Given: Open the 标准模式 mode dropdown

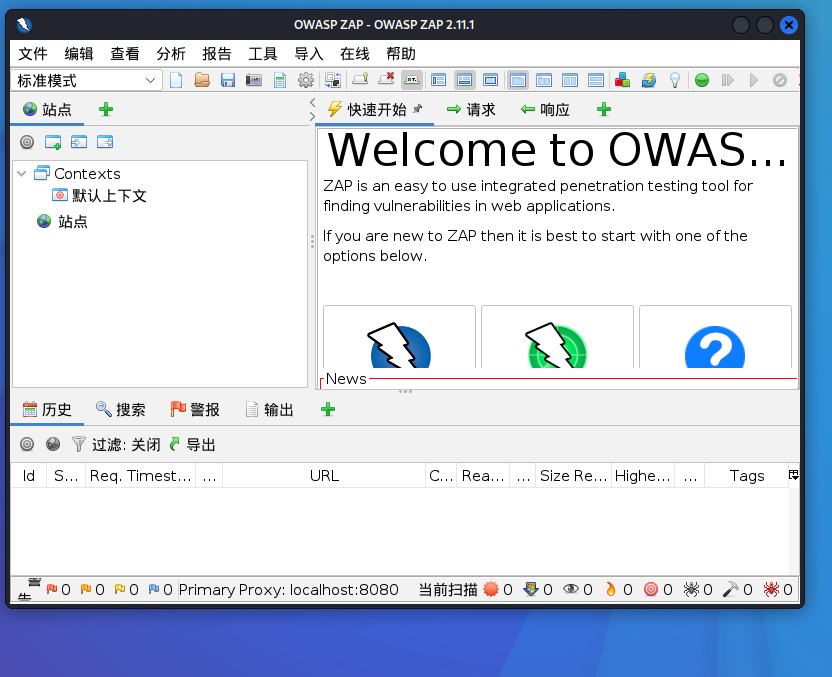Looking at the screenshot, I should pyautogui.click(x=87, y=80).
